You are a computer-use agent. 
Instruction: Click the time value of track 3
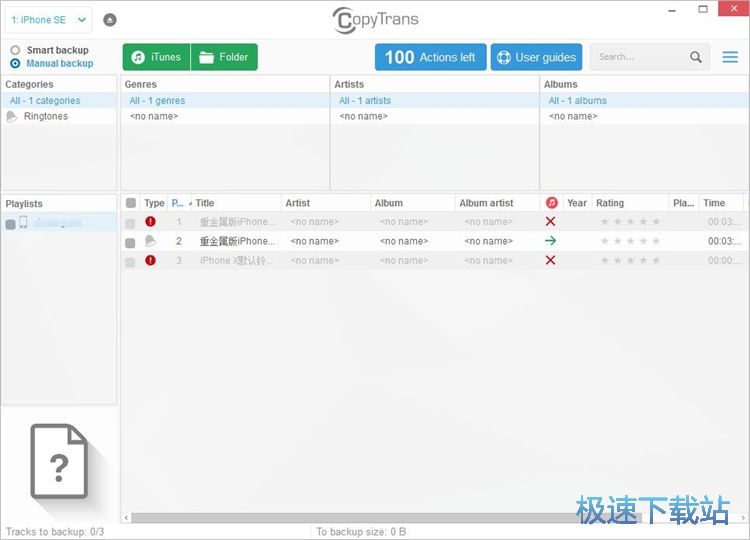click(723, 260)
